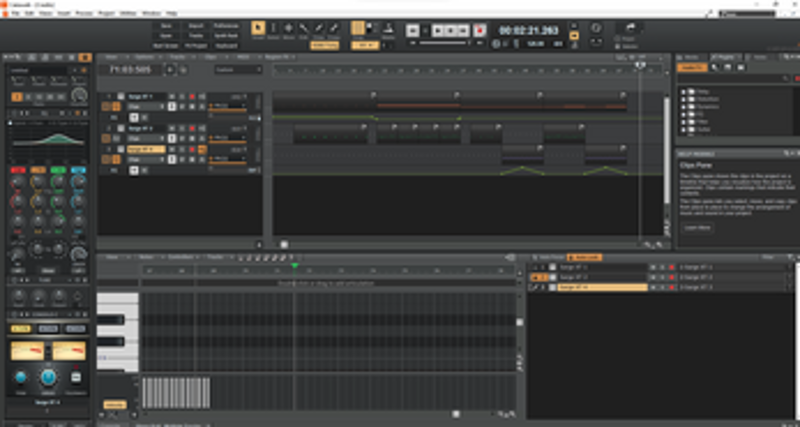Mute Serge XT 1 in the piano roll track list
This screenshot has height=427, width=800.
pyautogui.click(x=652, y=267)
